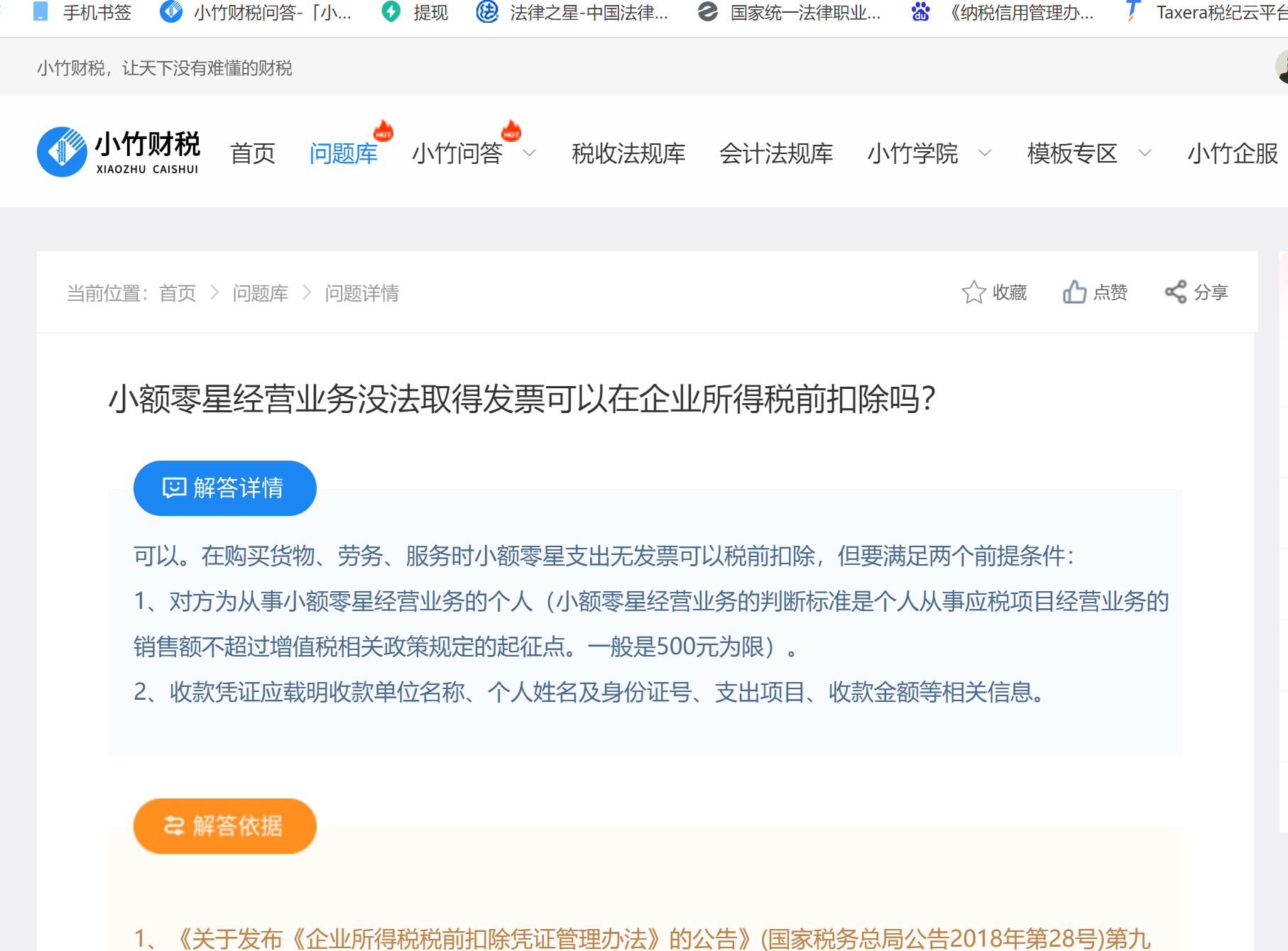
Task: Click the 小竹财税 logo icon
Action: 62,152
